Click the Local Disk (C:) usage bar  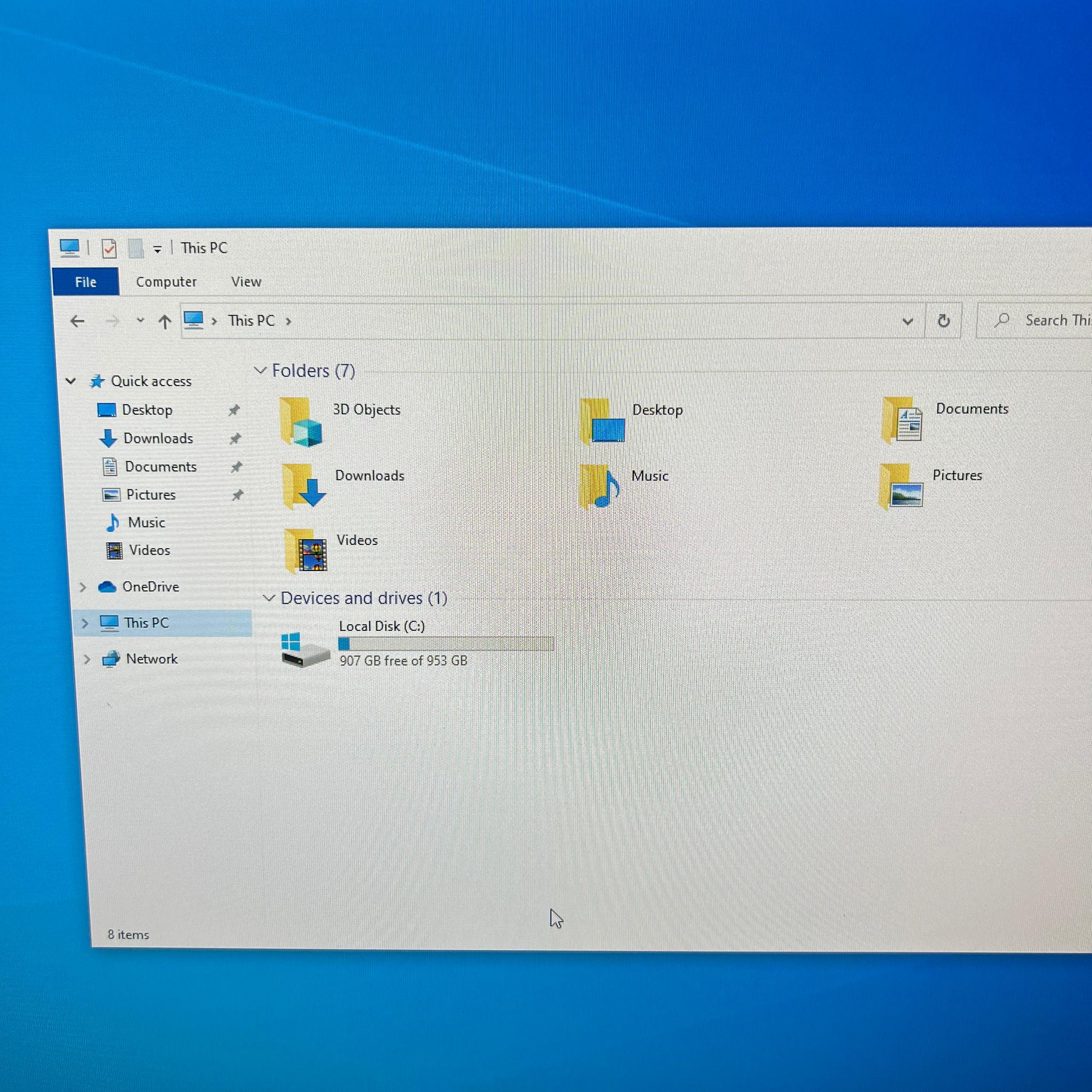[445, 644]
